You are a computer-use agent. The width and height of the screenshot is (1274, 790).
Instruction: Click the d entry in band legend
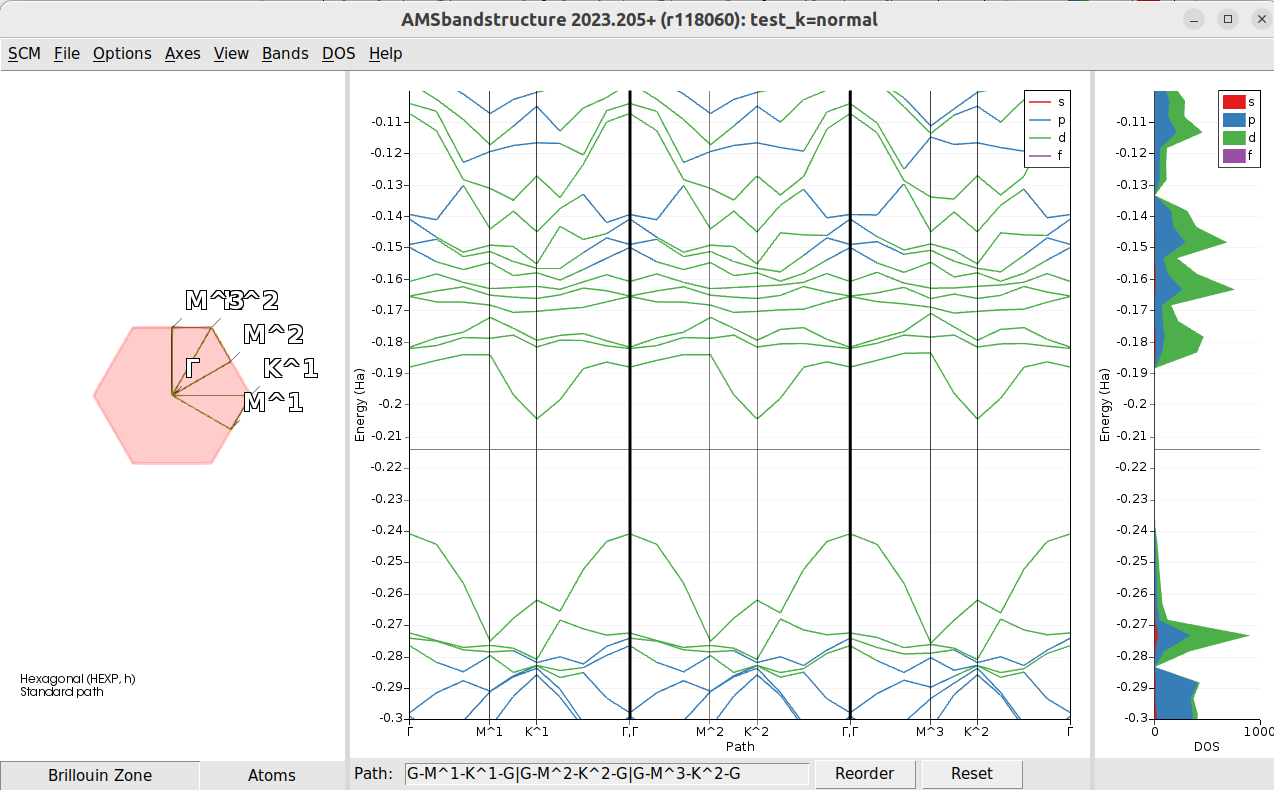coord(1046,138)
